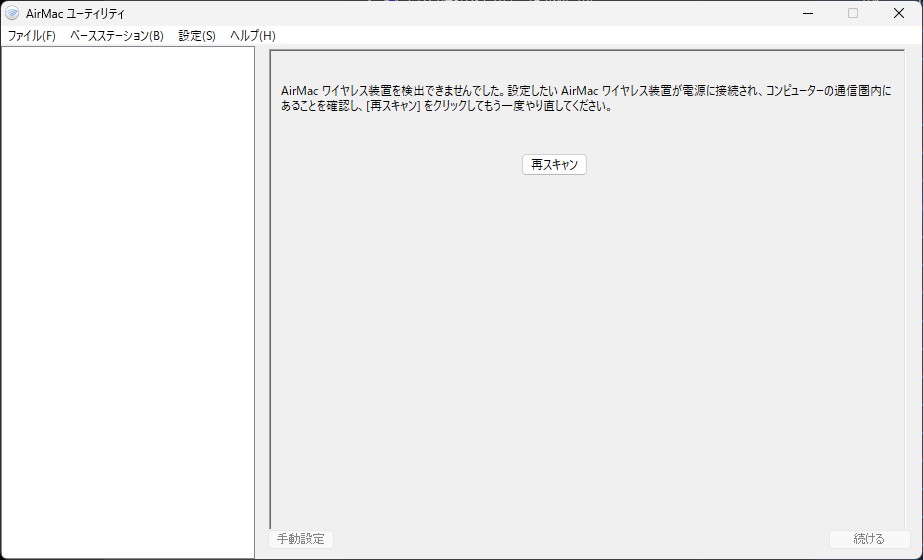Close the AirMac Utility window
923x560 pixels.
[898, 13]
